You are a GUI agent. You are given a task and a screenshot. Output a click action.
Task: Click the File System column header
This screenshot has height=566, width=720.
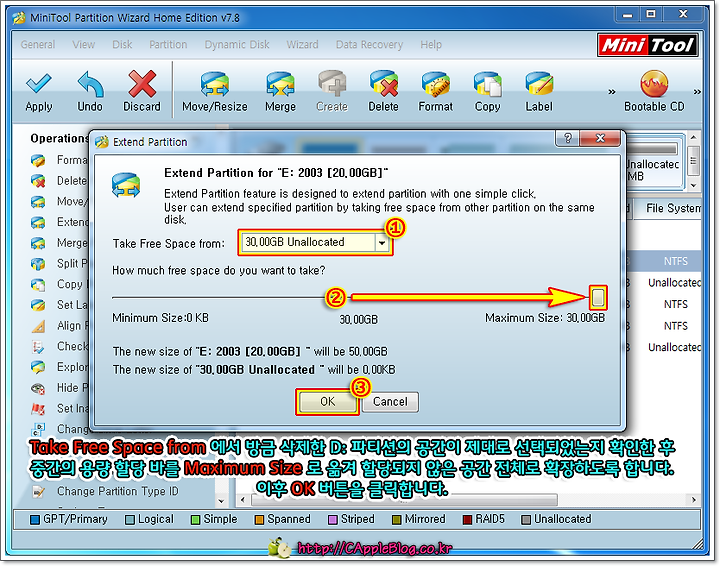(x=669, y=208)
